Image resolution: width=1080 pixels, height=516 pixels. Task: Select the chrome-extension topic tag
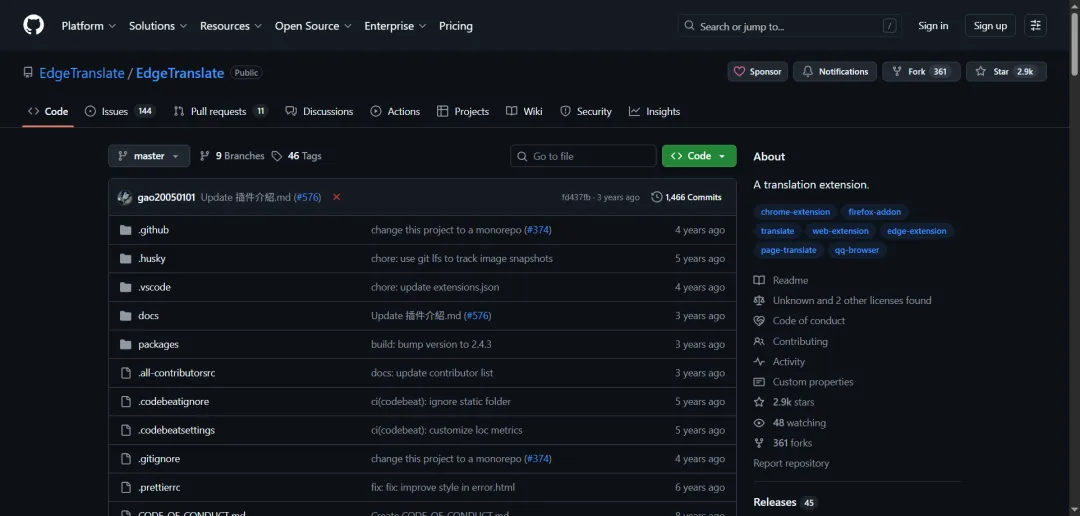[795, 212]
